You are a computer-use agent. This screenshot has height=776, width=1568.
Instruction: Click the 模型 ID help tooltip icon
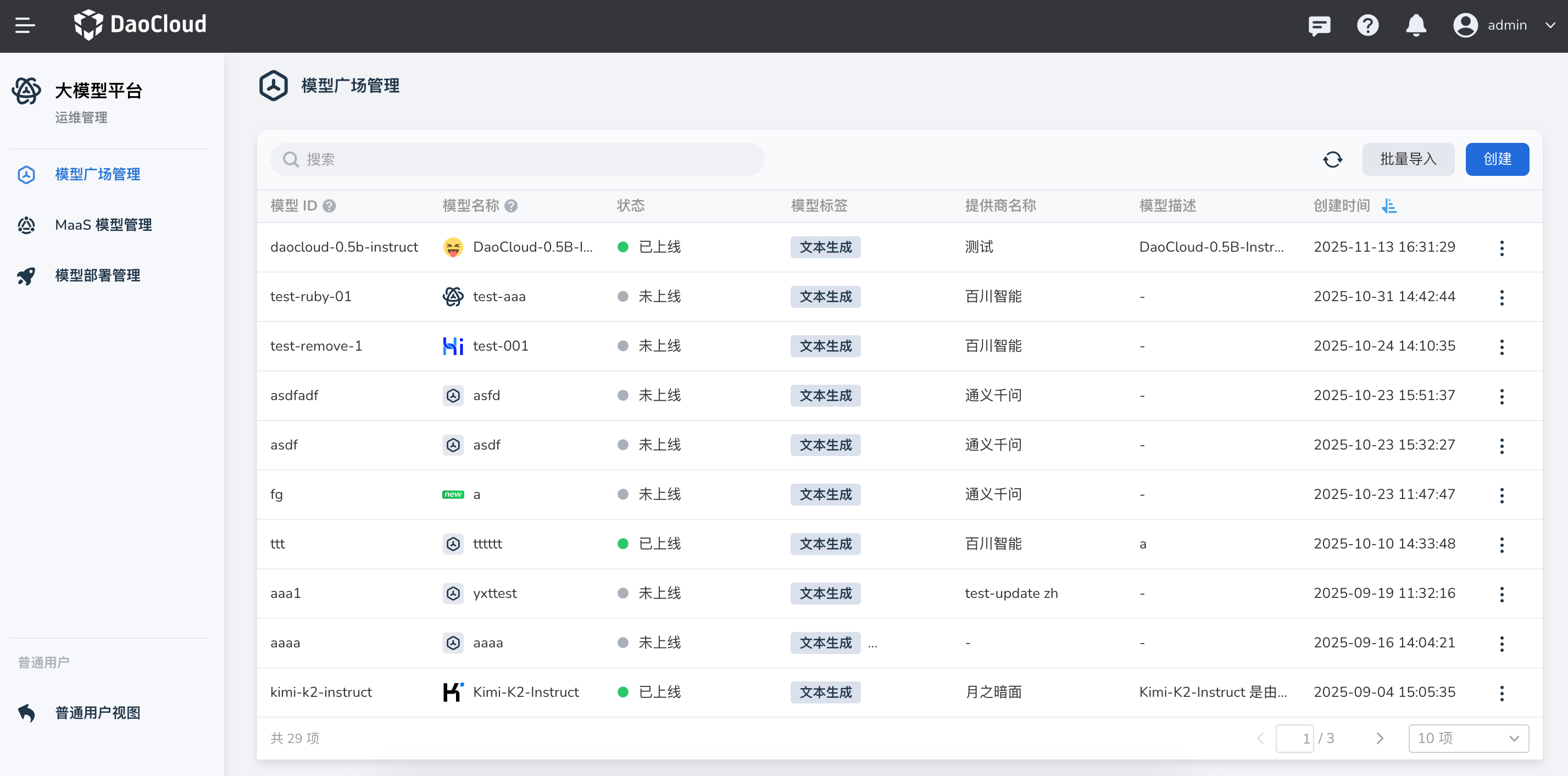coord(329,206)
